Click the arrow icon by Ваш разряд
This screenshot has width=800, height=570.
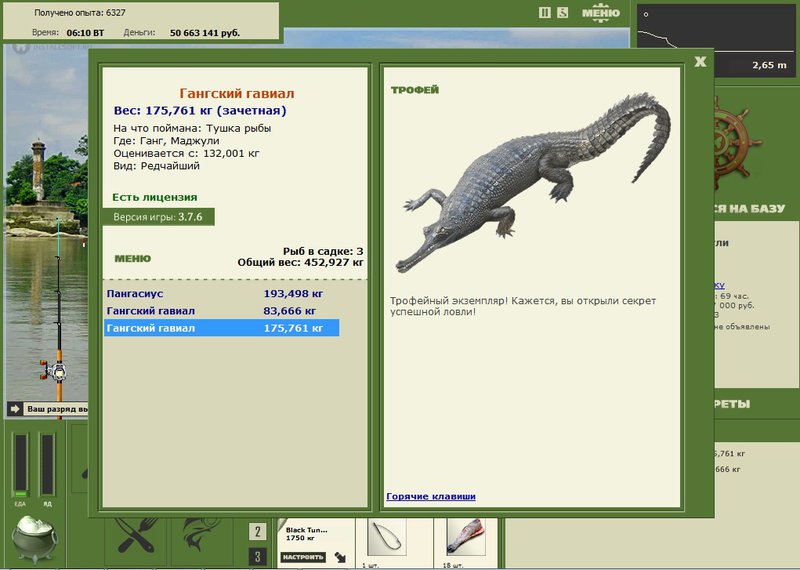coord(15,409)
